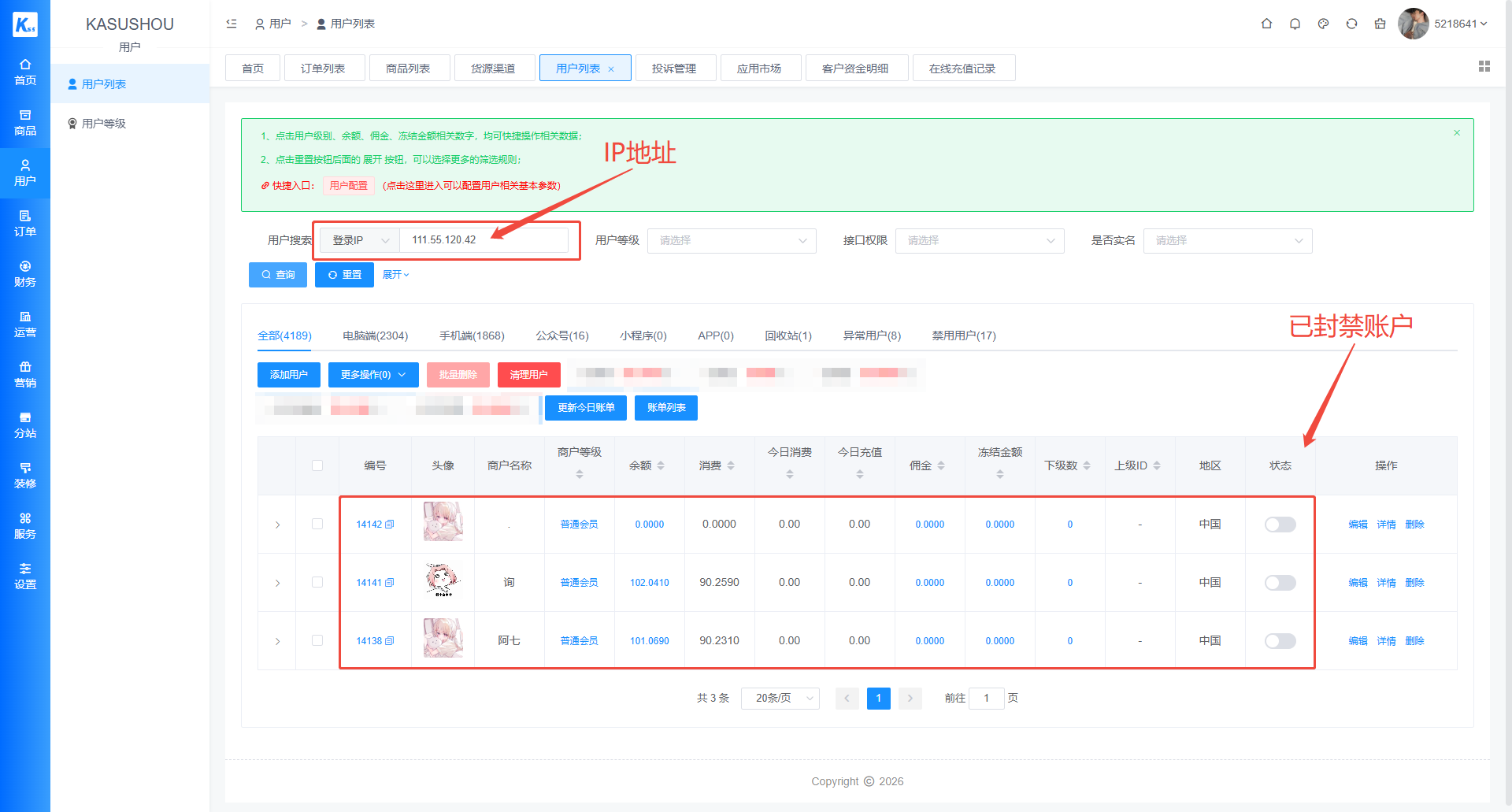Open the 分站 sidebar section
Viewport: 1512px width, 812px height.
25,425
